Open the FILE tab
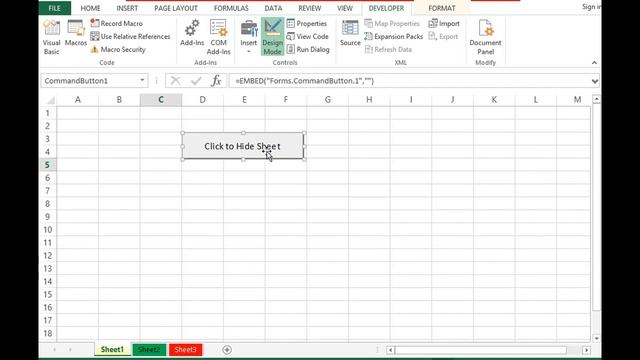 (54, 8)
